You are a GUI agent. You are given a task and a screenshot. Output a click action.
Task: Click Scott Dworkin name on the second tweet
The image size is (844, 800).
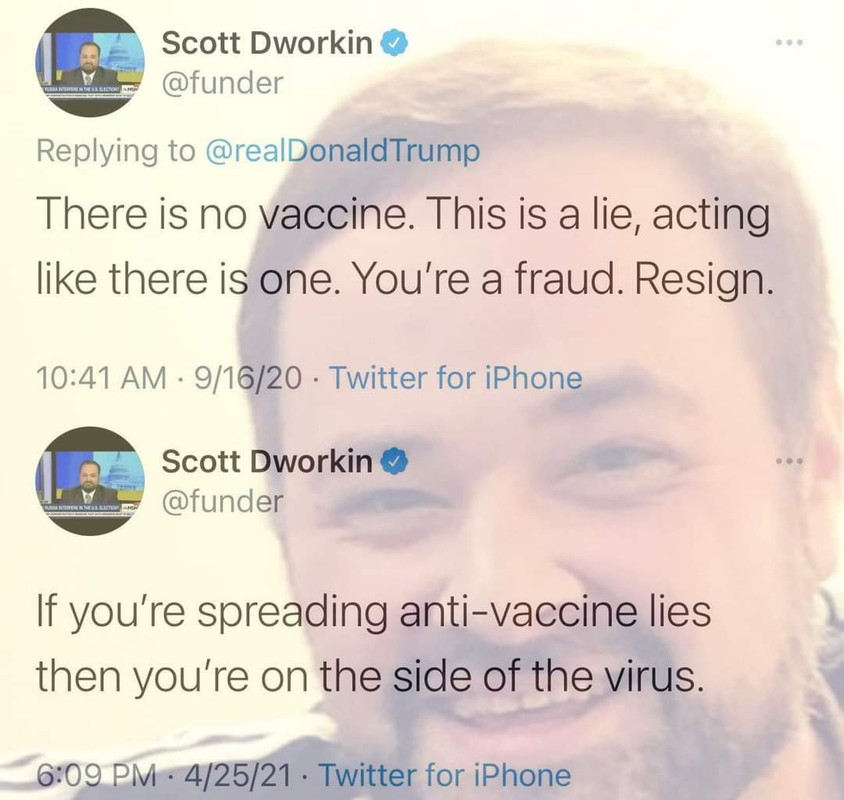267,461
